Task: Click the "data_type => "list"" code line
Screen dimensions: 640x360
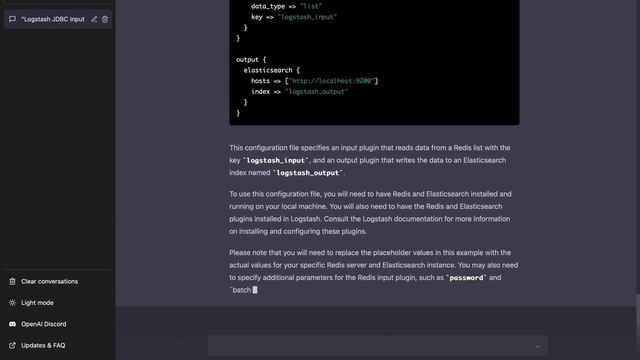Action: [x=287, y=6]
